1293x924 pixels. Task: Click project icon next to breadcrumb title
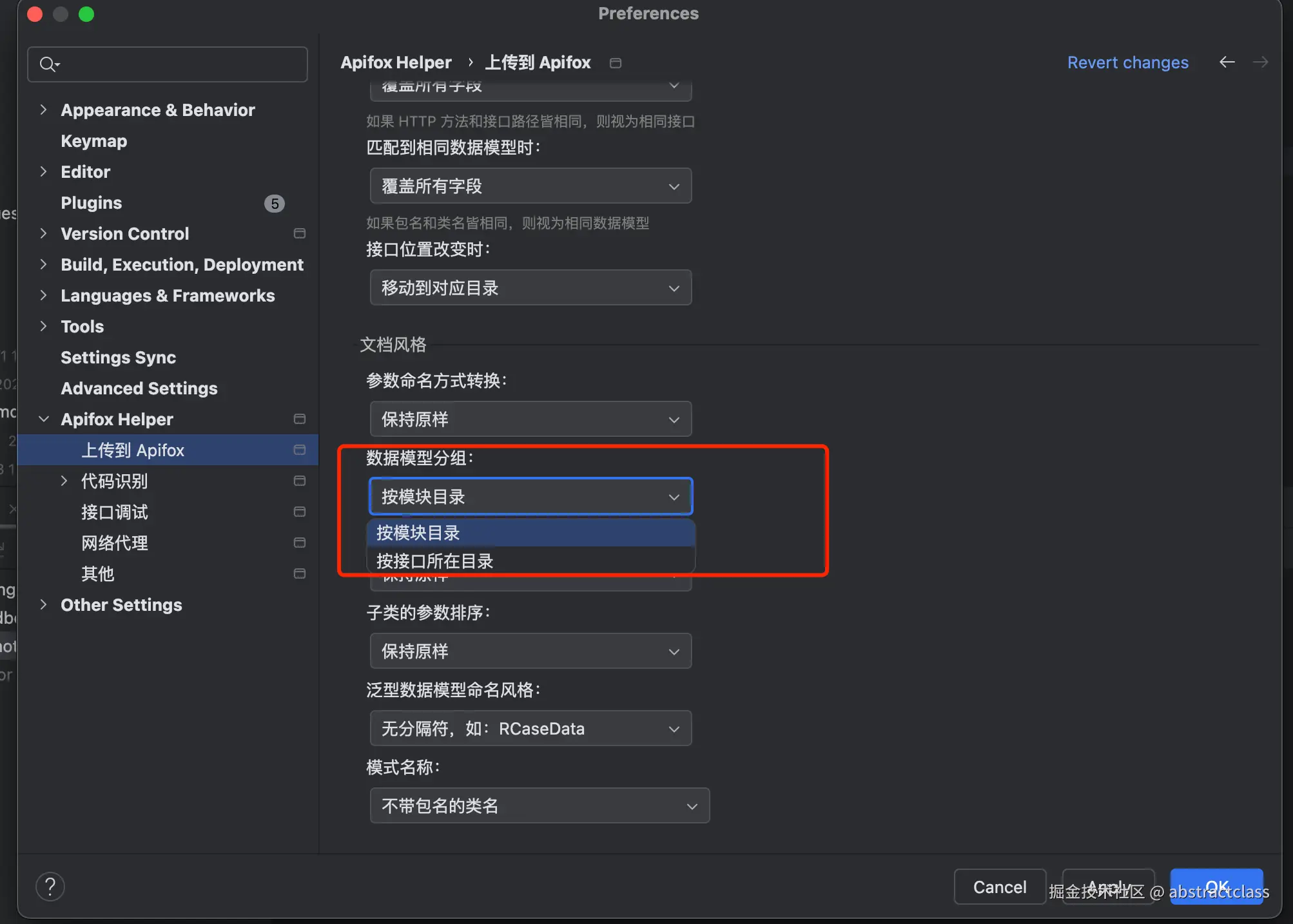(x=616, y=63)
